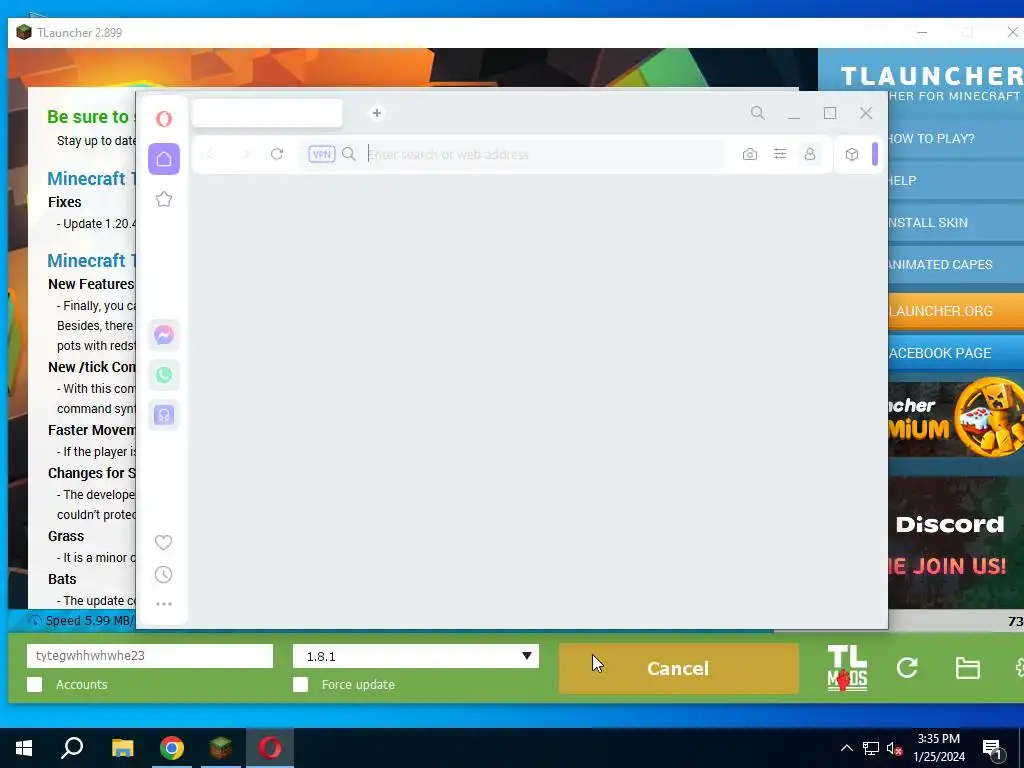Click the username field tytegwhhwhwhe23
Image resolution: width=1024 pixels, height=768 pixels.
tap(150, 656)
